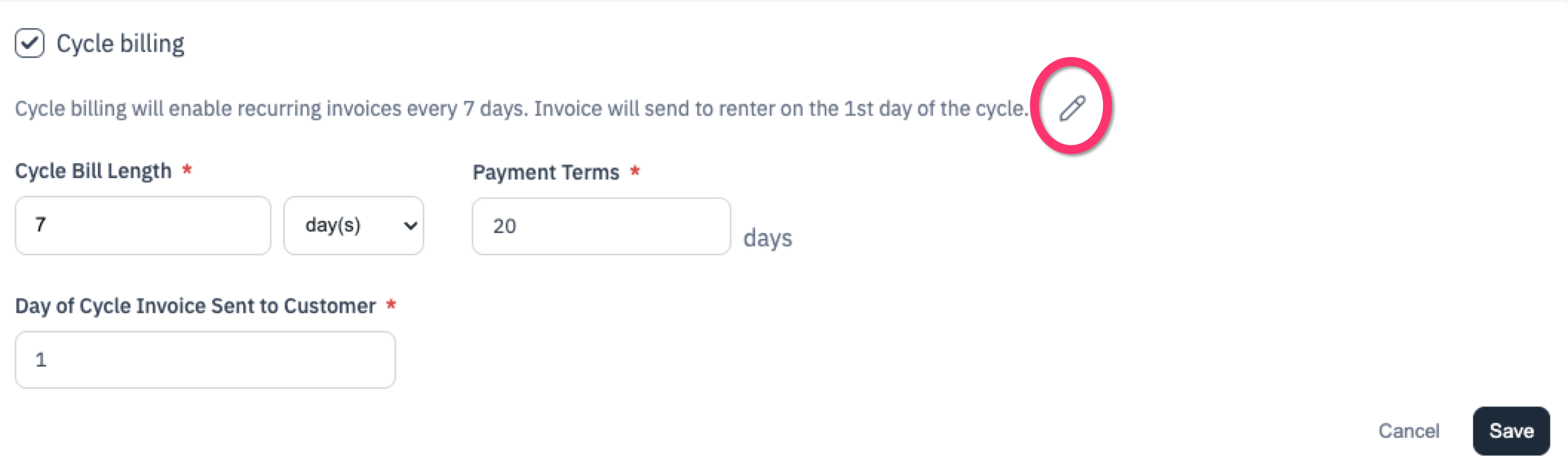This screenshot has width=1568, height=463.
Task: Click the Cycle Bill Length value of 7
Action: 143,225
